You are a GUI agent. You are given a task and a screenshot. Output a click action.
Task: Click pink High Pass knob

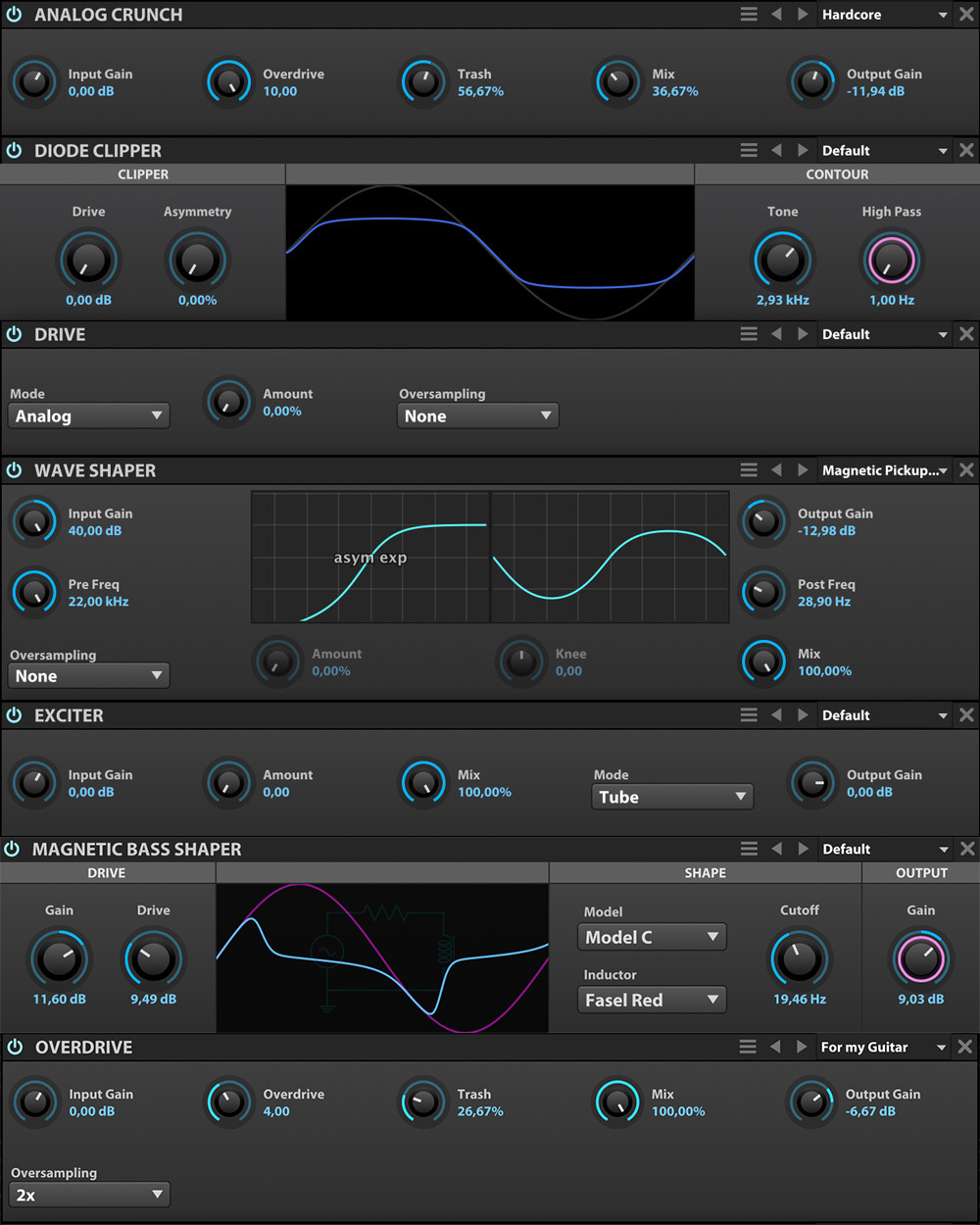892,261
